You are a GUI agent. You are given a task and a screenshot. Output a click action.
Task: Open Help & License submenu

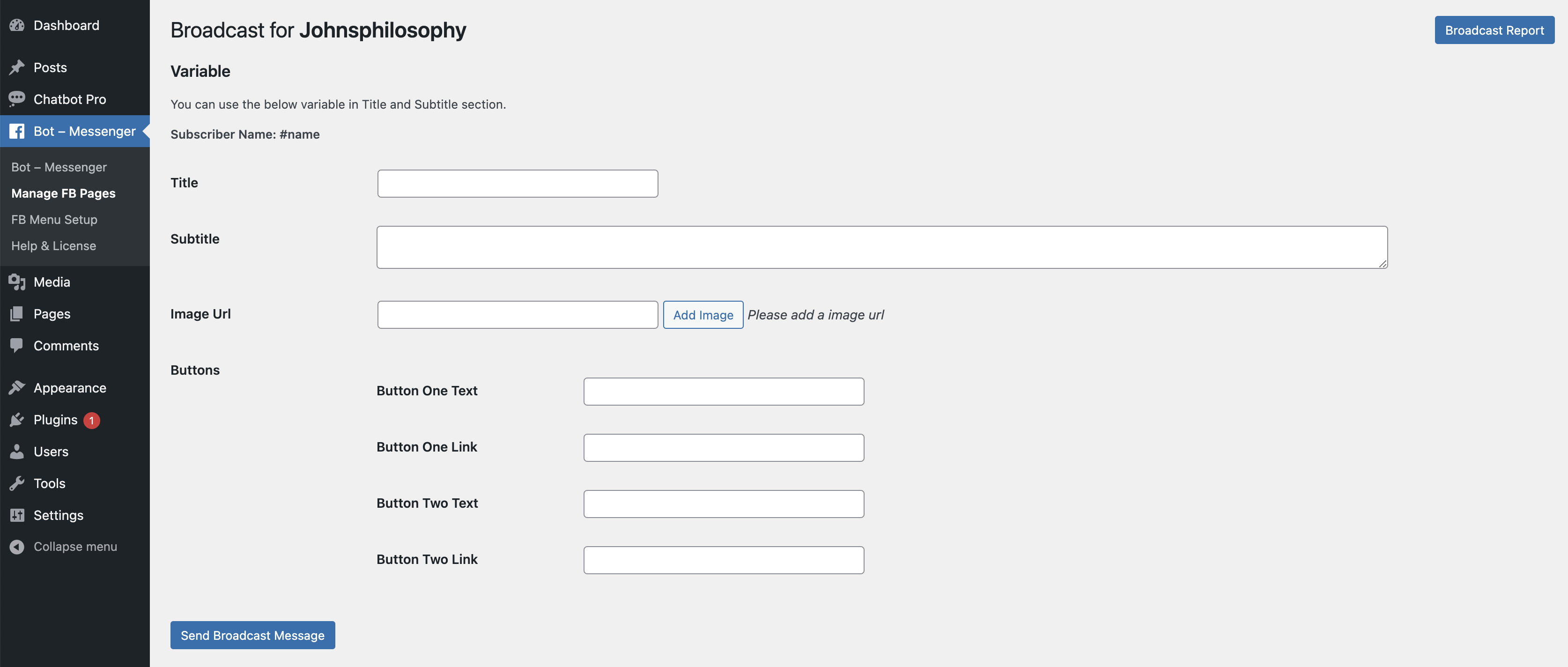tap(53, 245)
